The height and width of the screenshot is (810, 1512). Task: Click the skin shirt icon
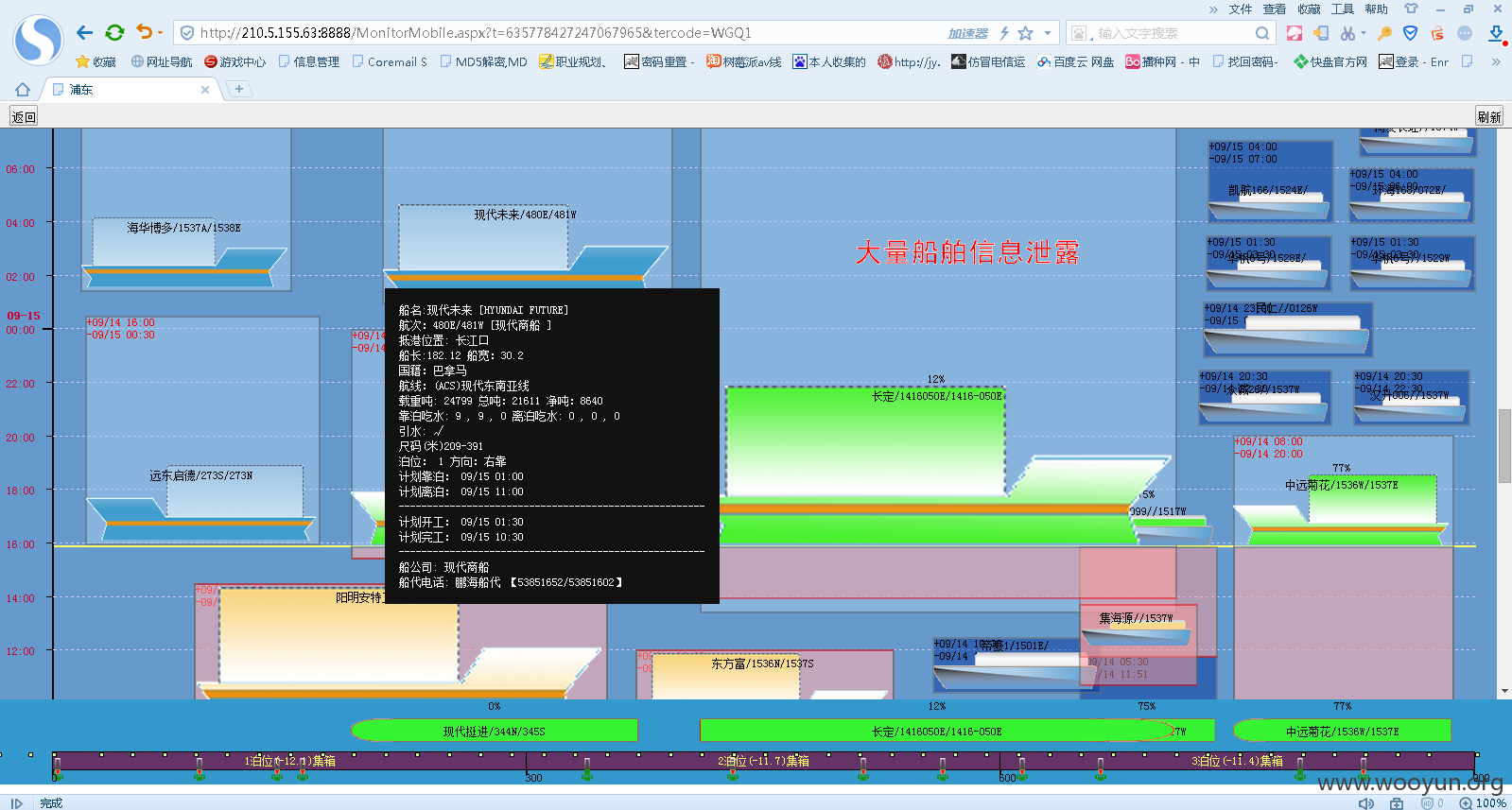[1411, 9]
